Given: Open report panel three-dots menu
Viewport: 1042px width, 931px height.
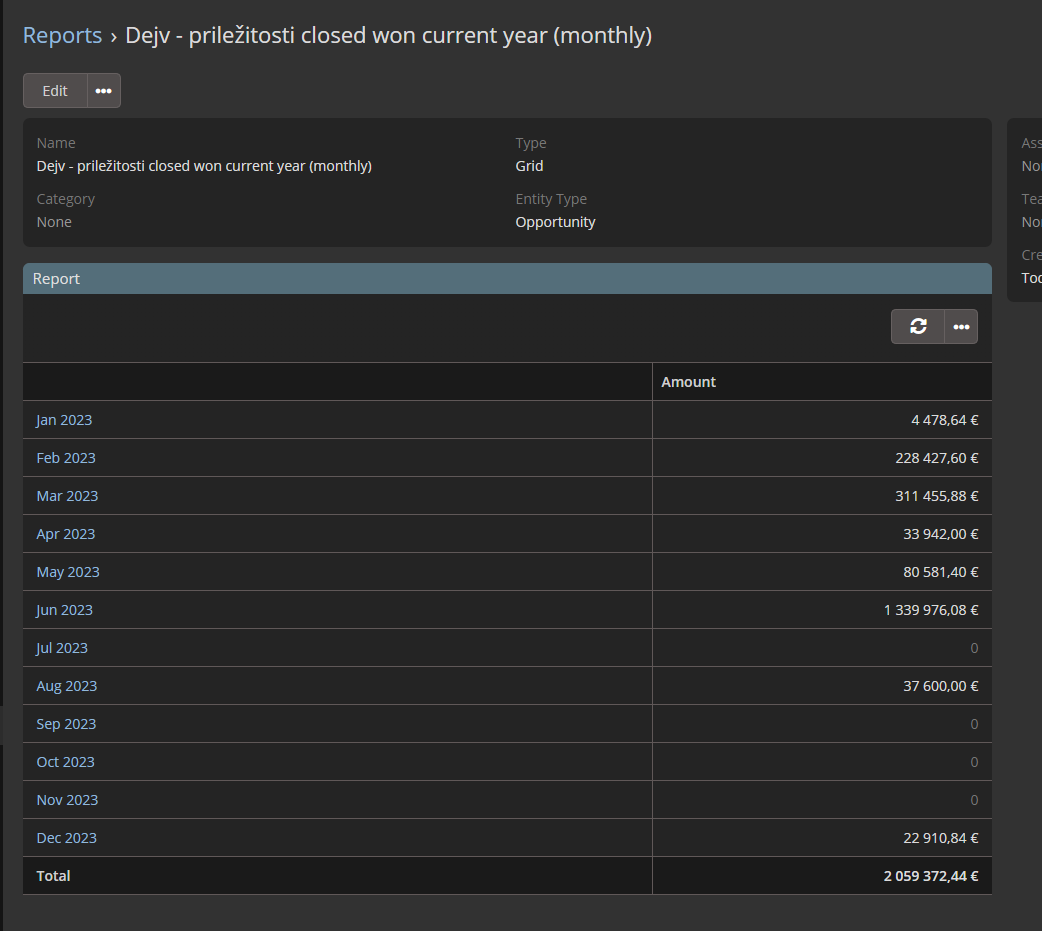Looking at the screenshot, I should [x=961, y=326].
